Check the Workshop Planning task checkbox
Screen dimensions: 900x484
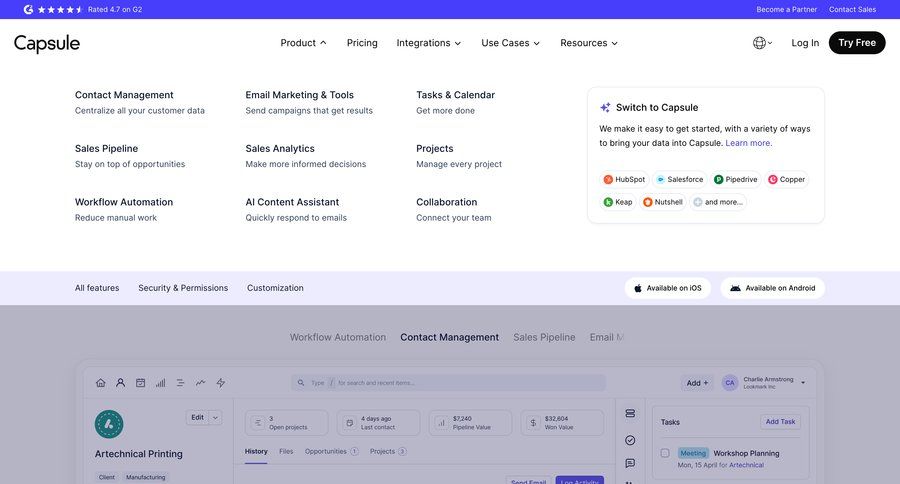click(665, 453)
